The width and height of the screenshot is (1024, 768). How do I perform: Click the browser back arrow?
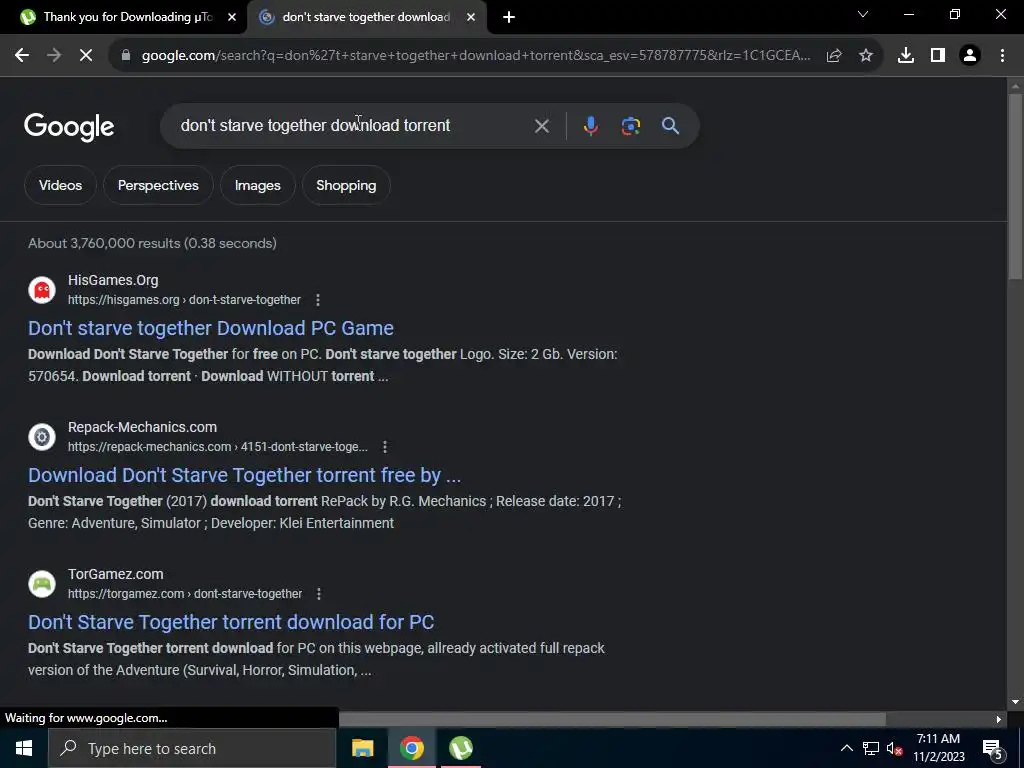(22, 56)
